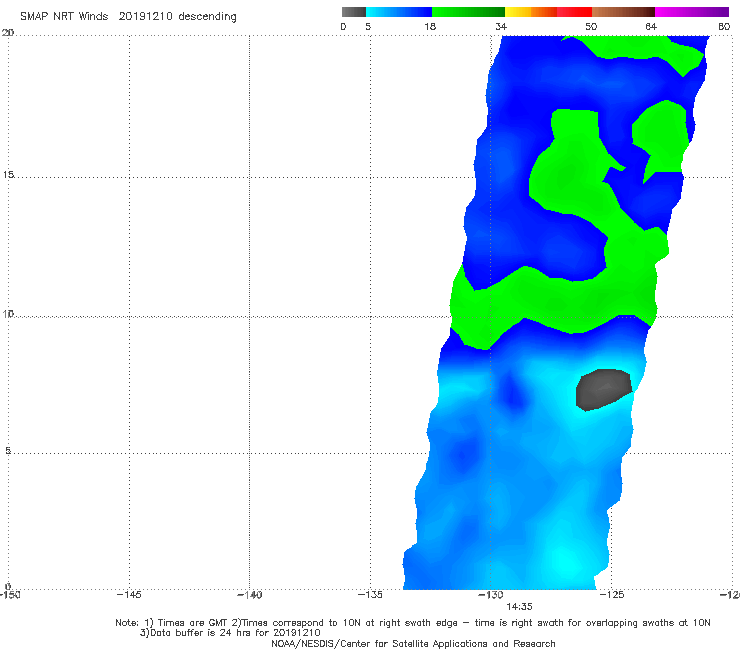This screenshot has width=740, height=650.
Task: Click the longitude axis label '-140'
Action: [x=249, y=595]
